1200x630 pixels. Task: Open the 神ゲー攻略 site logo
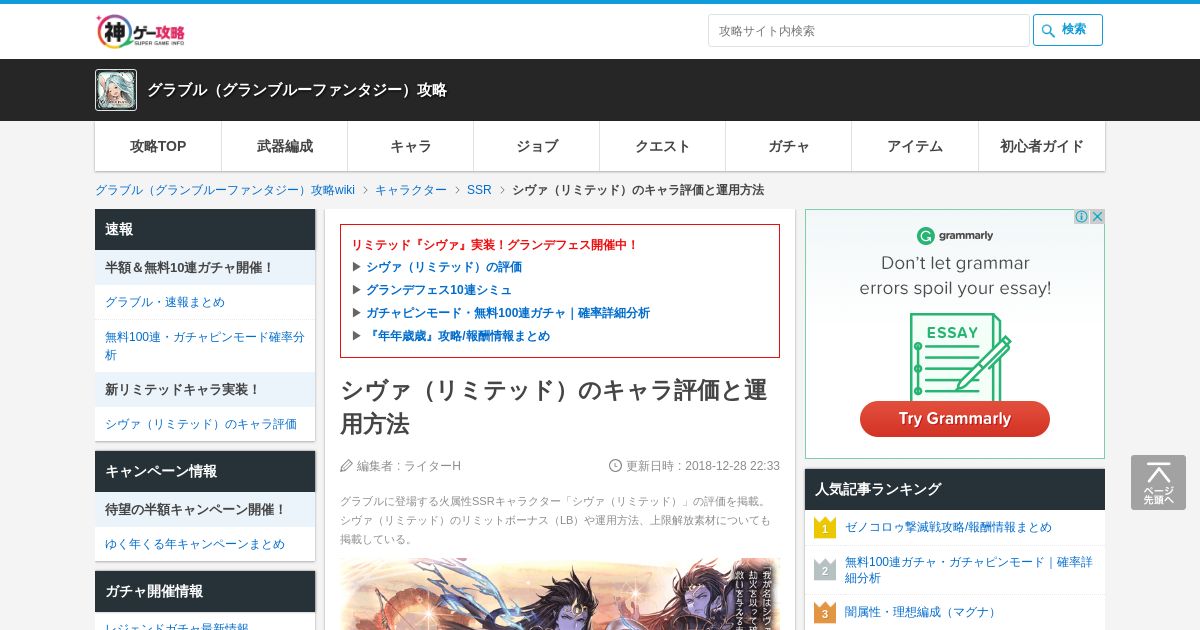tap(141, 32)
